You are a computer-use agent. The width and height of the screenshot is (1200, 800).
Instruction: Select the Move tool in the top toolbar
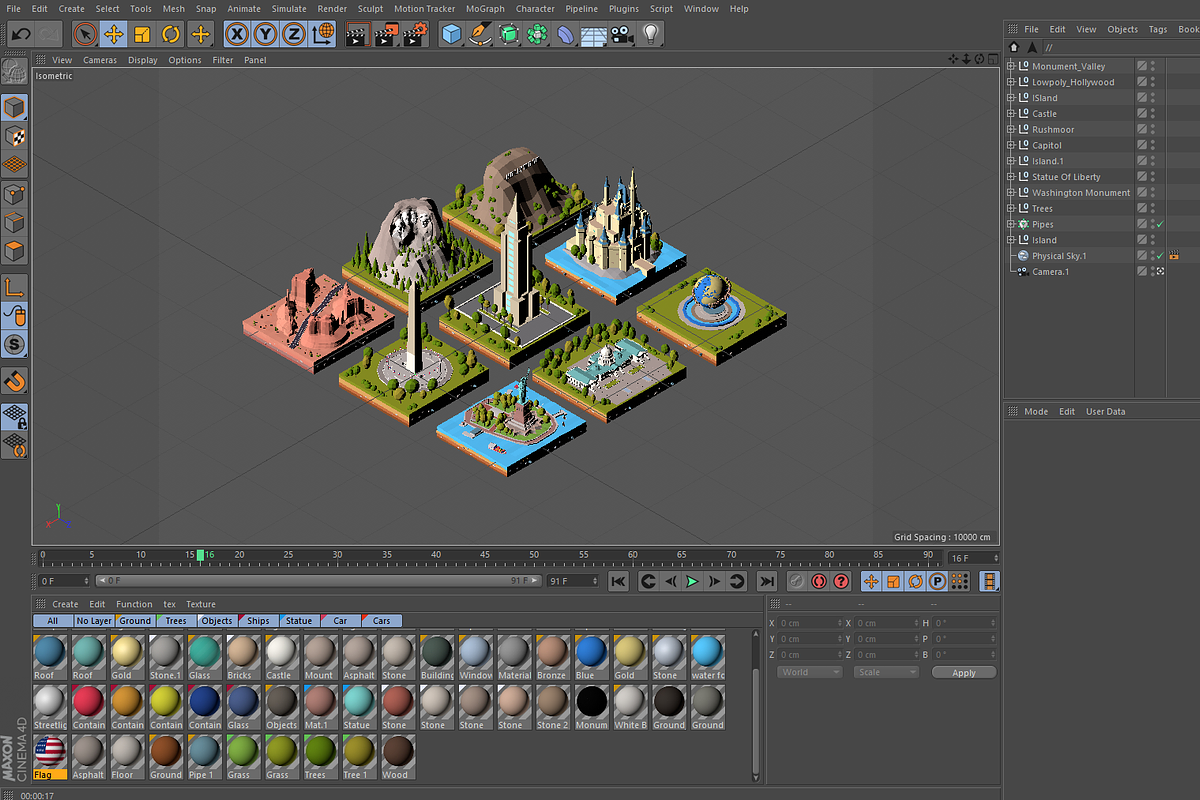click(114, 35)
